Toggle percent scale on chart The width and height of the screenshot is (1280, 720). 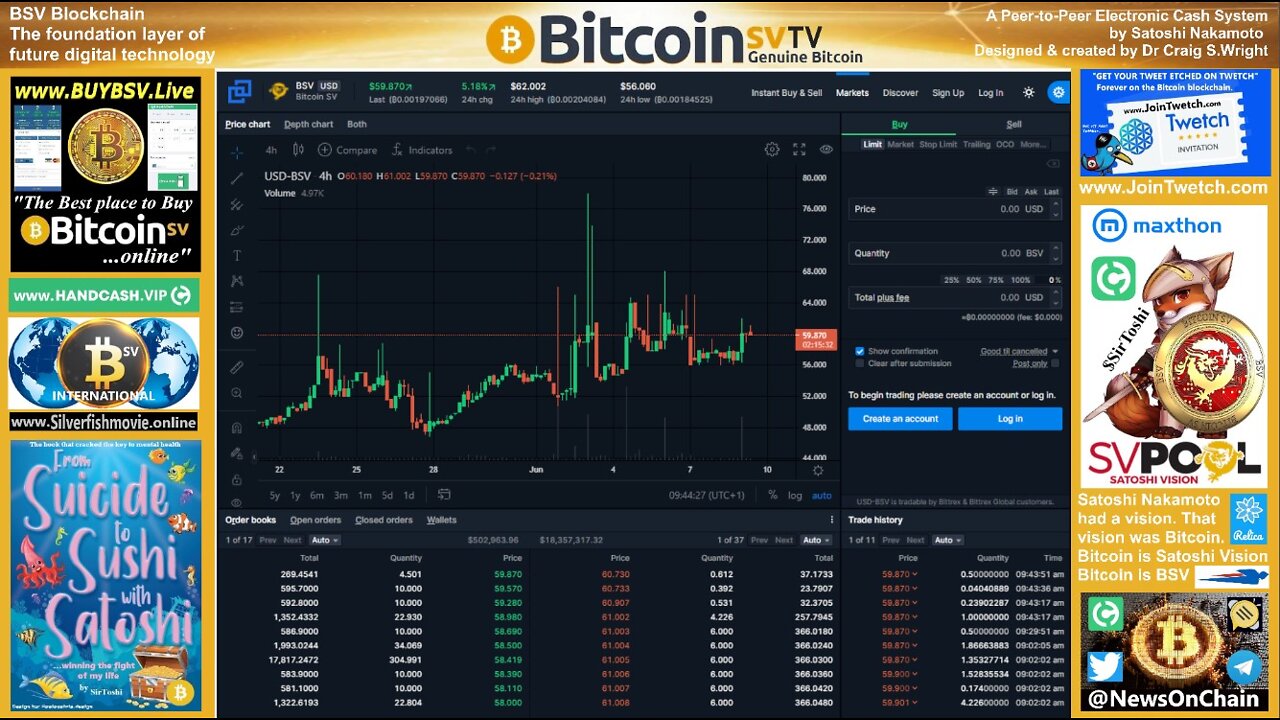point(772,495)
